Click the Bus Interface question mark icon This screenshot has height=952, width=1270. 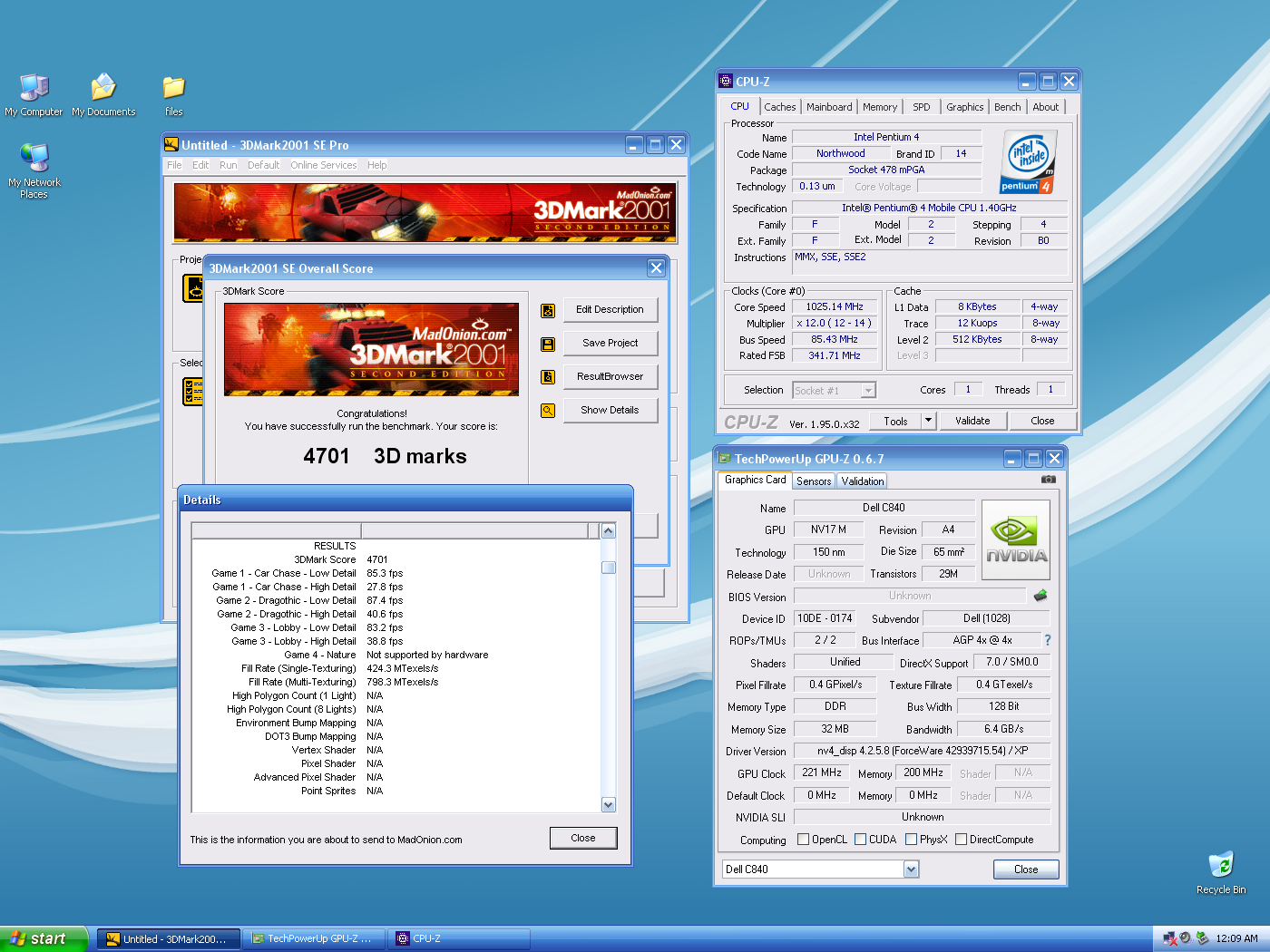click(x=1047, y=640)
